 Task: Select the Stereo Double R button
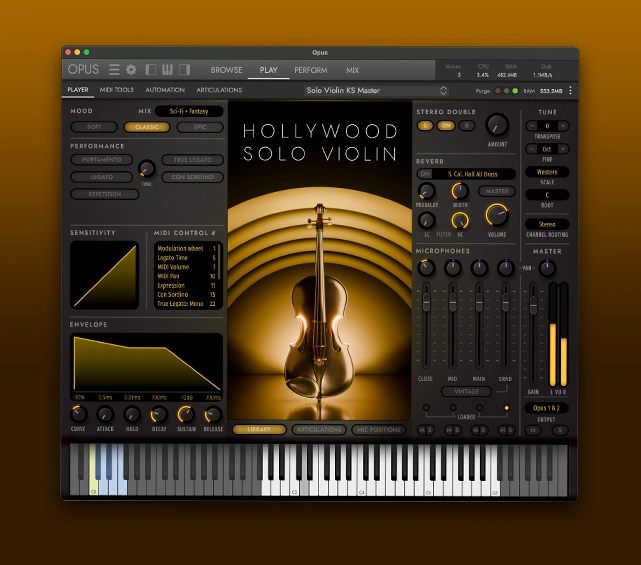pos(466,126)
